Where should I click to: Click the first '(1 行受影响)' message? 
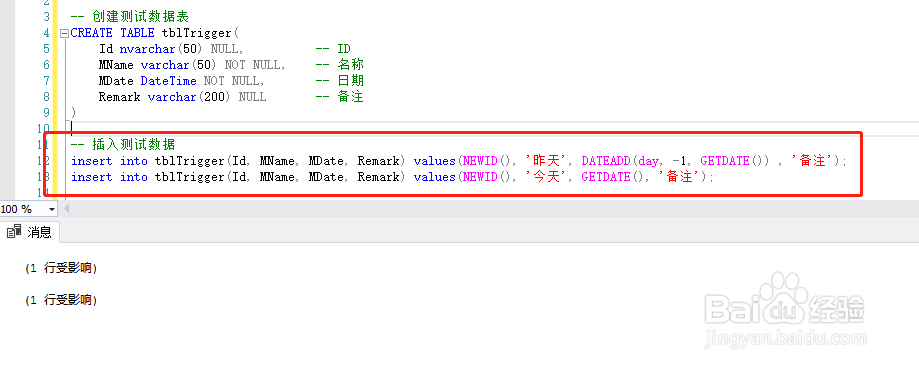click(61, 268)
